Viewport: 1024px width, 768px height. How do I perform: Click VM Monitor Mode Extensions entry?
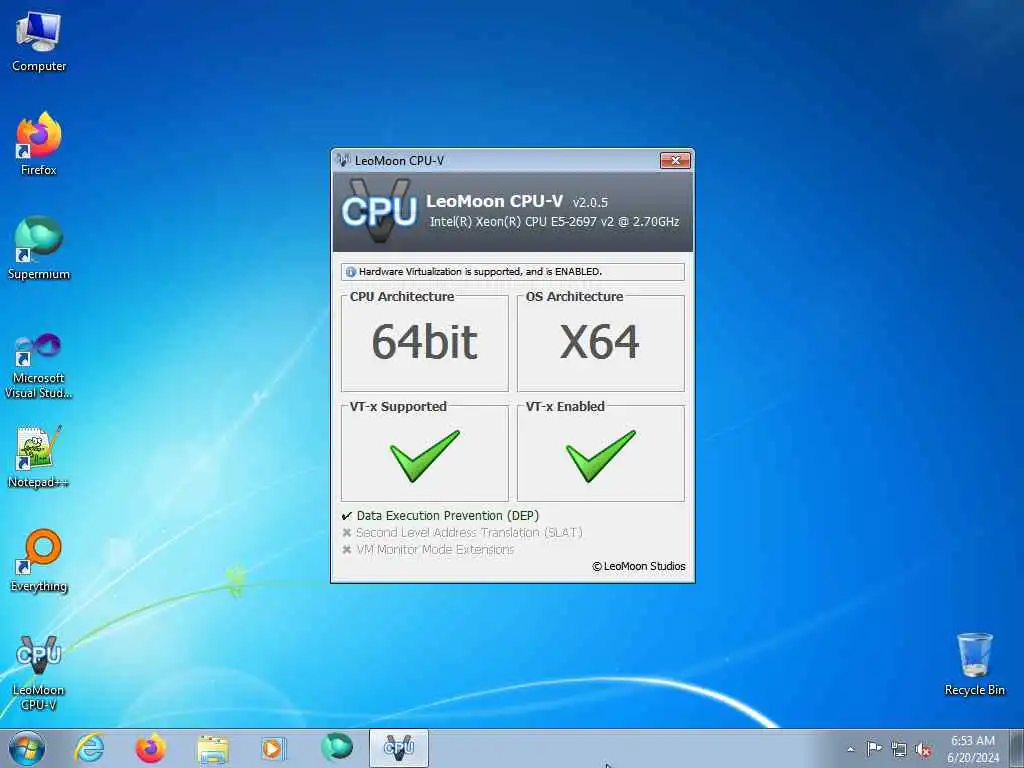point(428,550)
